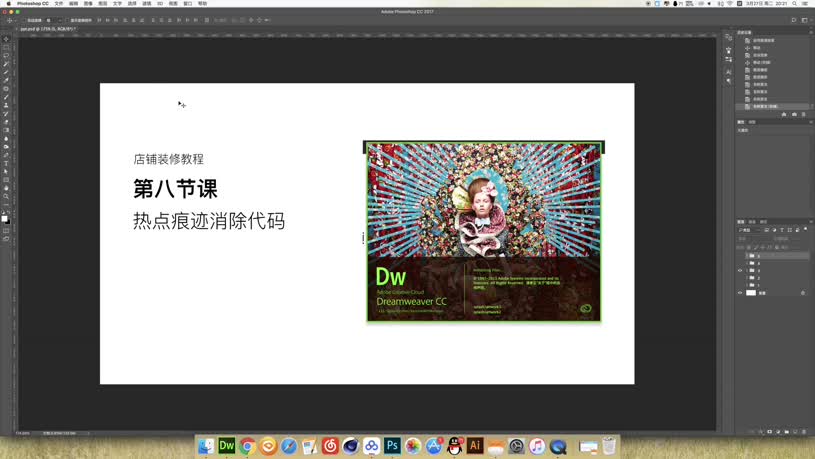The width and height of the screenshot is (815, 459).
Task: Select the Eraser tool
Action: coord(6,122)
